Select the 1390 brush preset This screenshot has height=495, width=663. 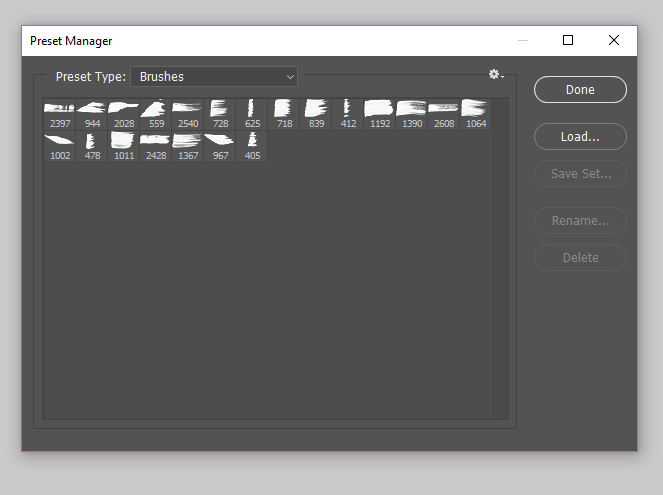[x=412, y=114]
